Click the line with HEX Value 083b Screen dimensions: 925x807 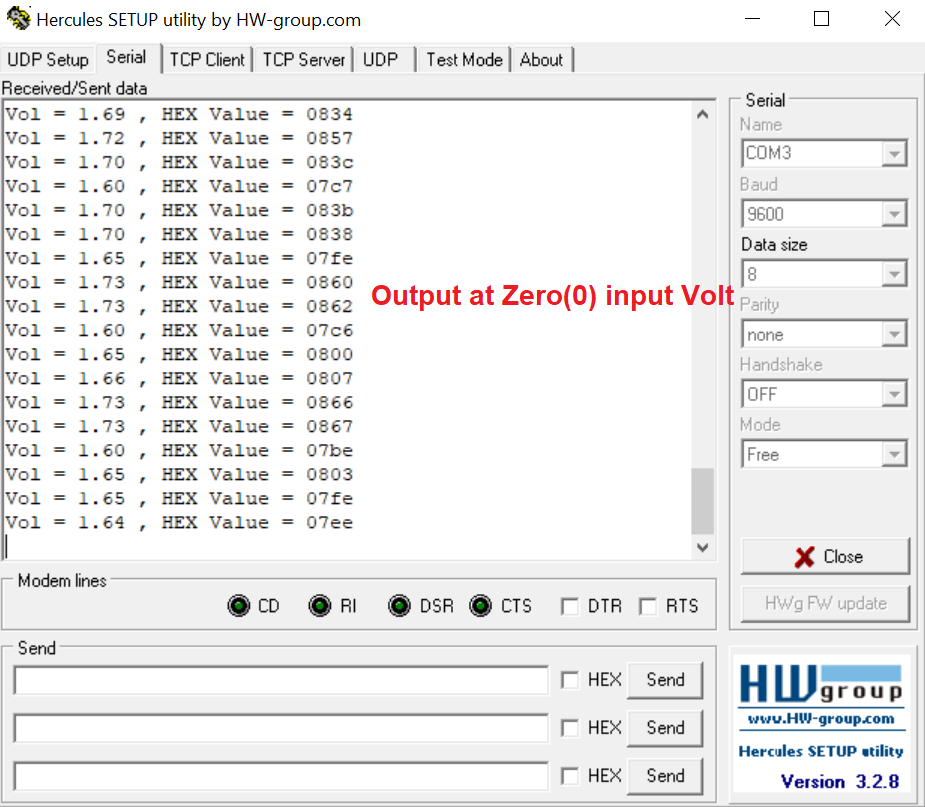pyautogui.click(x=179, y=211)
